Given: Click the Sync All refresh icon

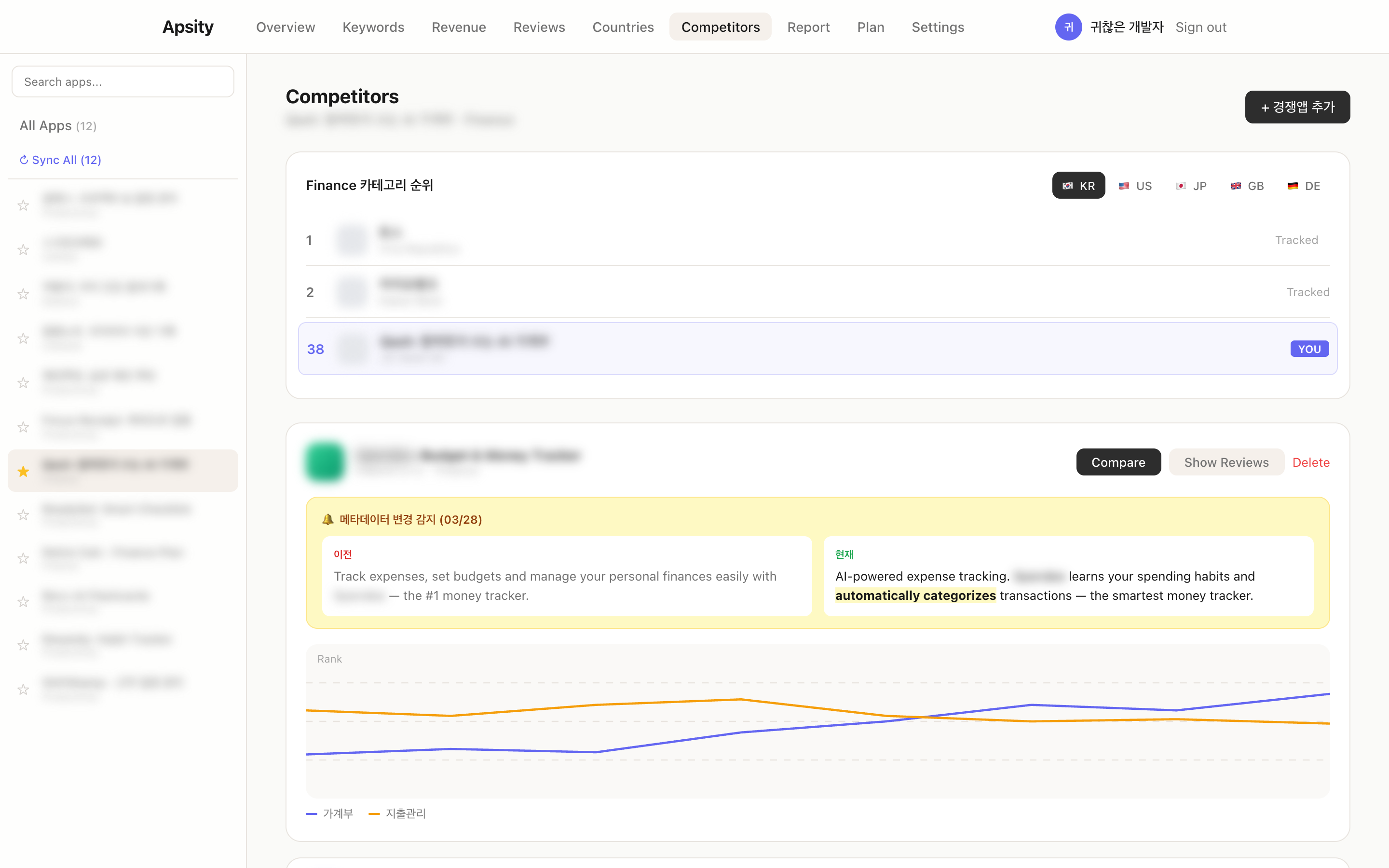Looking at the screenshot, I should coord(24,160).
